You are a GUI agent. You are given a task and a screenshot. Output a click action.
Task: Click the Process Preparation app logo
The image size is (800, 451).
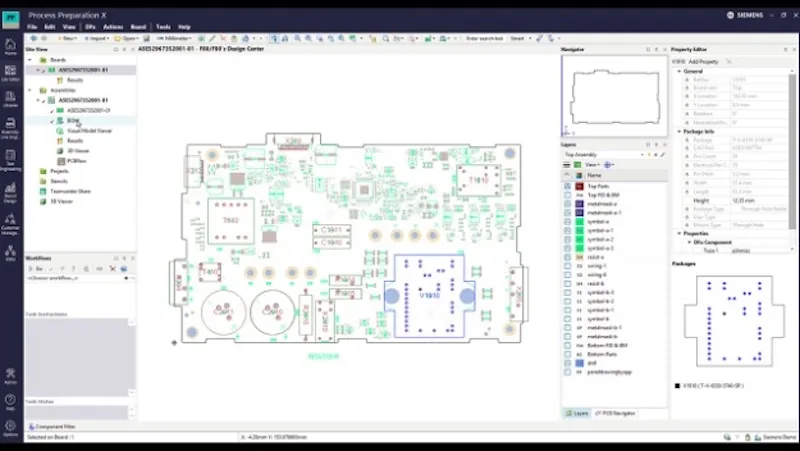pyautogui.click(x=11, y=18)
